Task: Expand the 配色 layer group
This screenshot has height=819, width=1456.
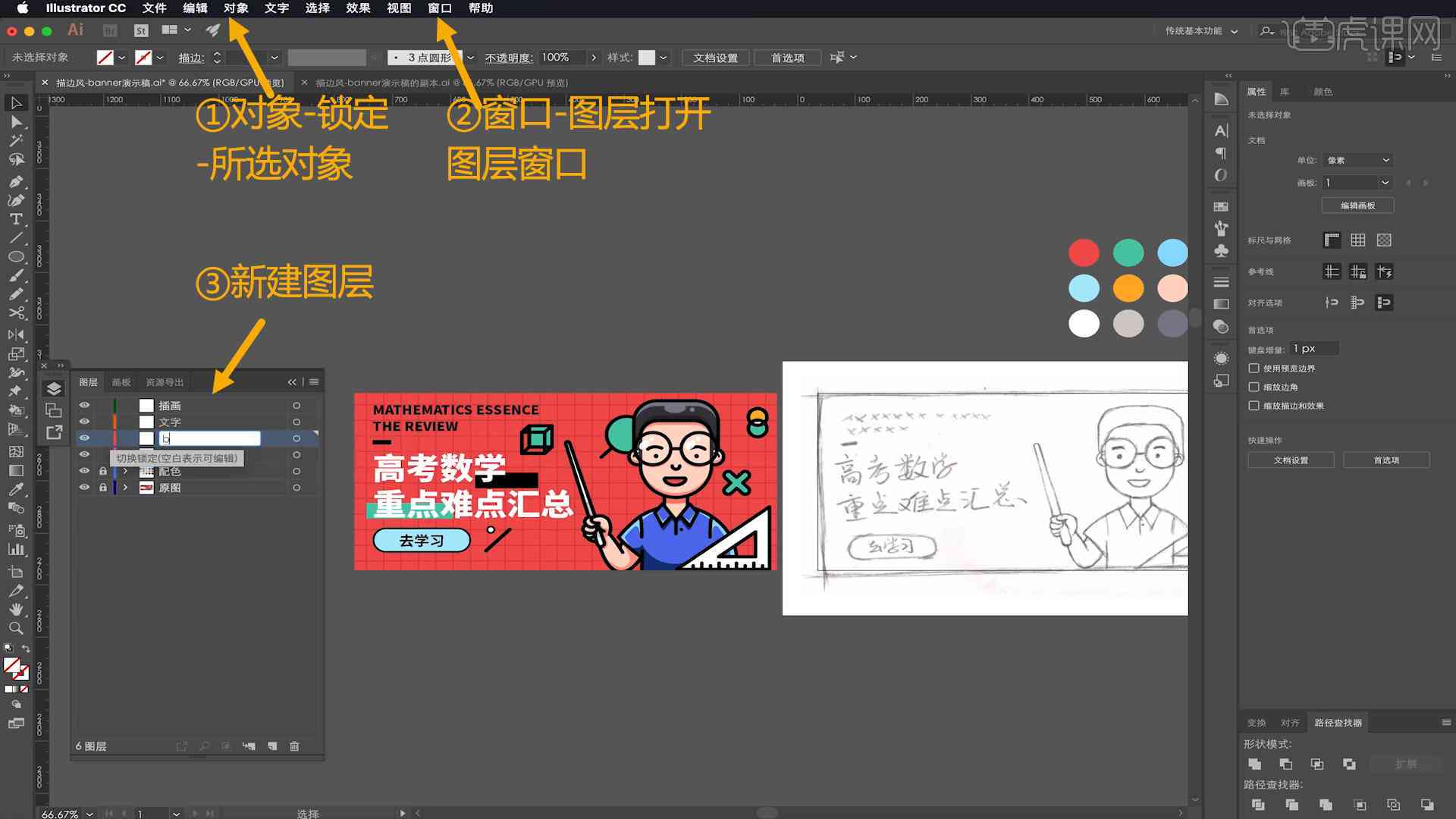Action: point(124,471)
